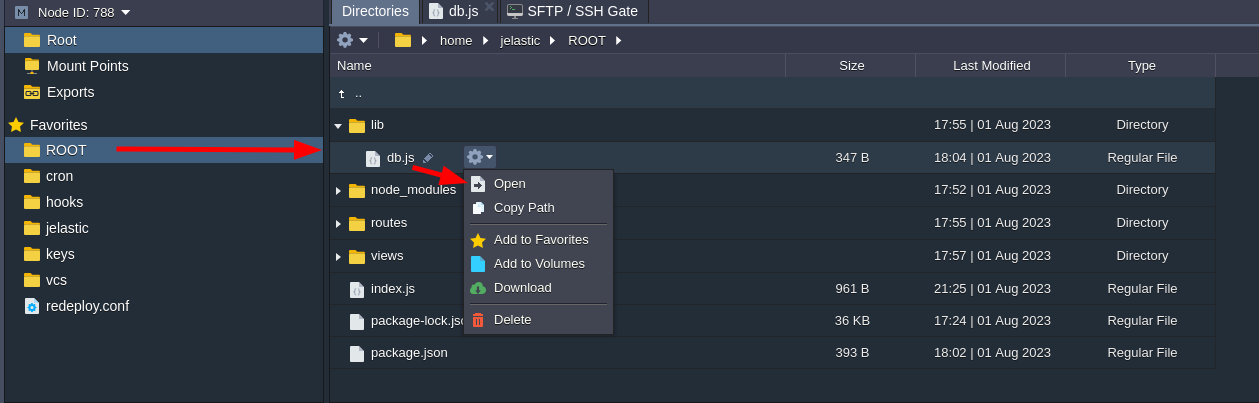This screenshot has width=1259, height=403.
Task: Click the Mount Points folder icon
Action: pyautogui.click(x=32, y=66)
